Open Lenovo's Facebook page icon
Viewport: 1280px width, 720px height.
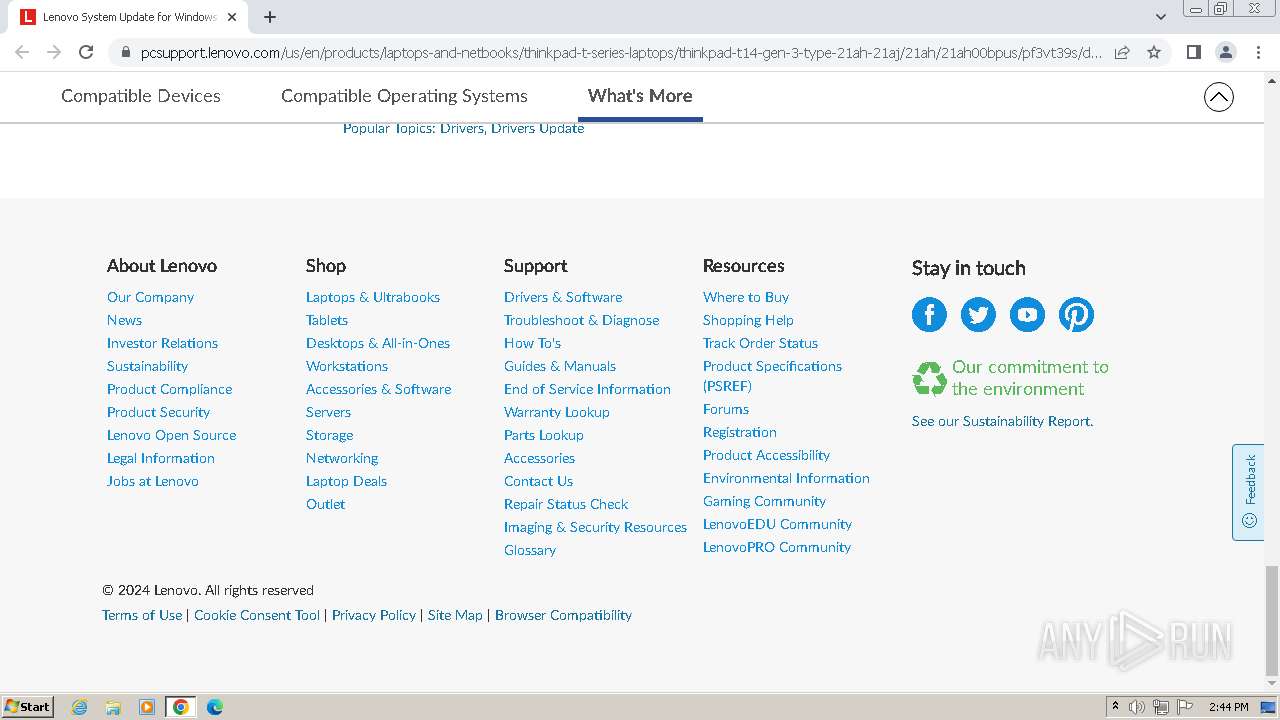coord(929,315)
